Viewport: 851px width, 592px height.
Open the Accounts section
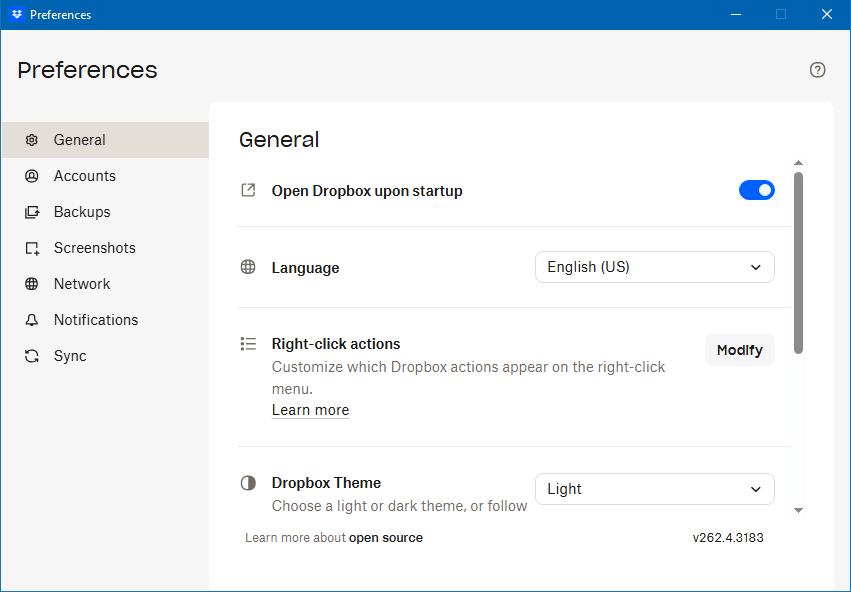click(x=106, y=176)
